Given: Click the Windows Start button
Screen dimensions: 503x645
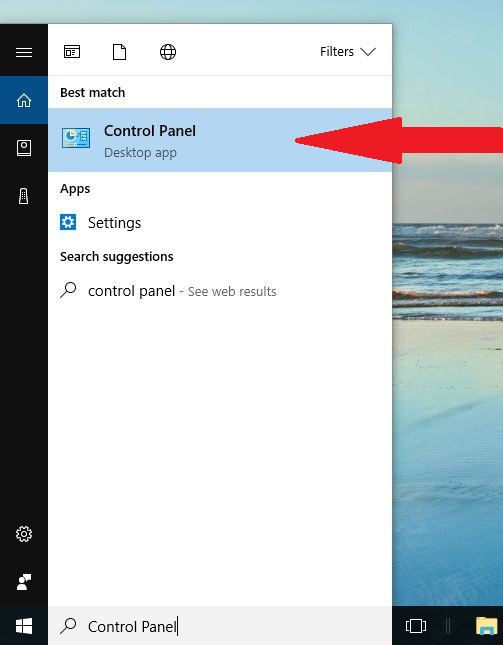Looking at the screenshot, I should coord(24,626).
